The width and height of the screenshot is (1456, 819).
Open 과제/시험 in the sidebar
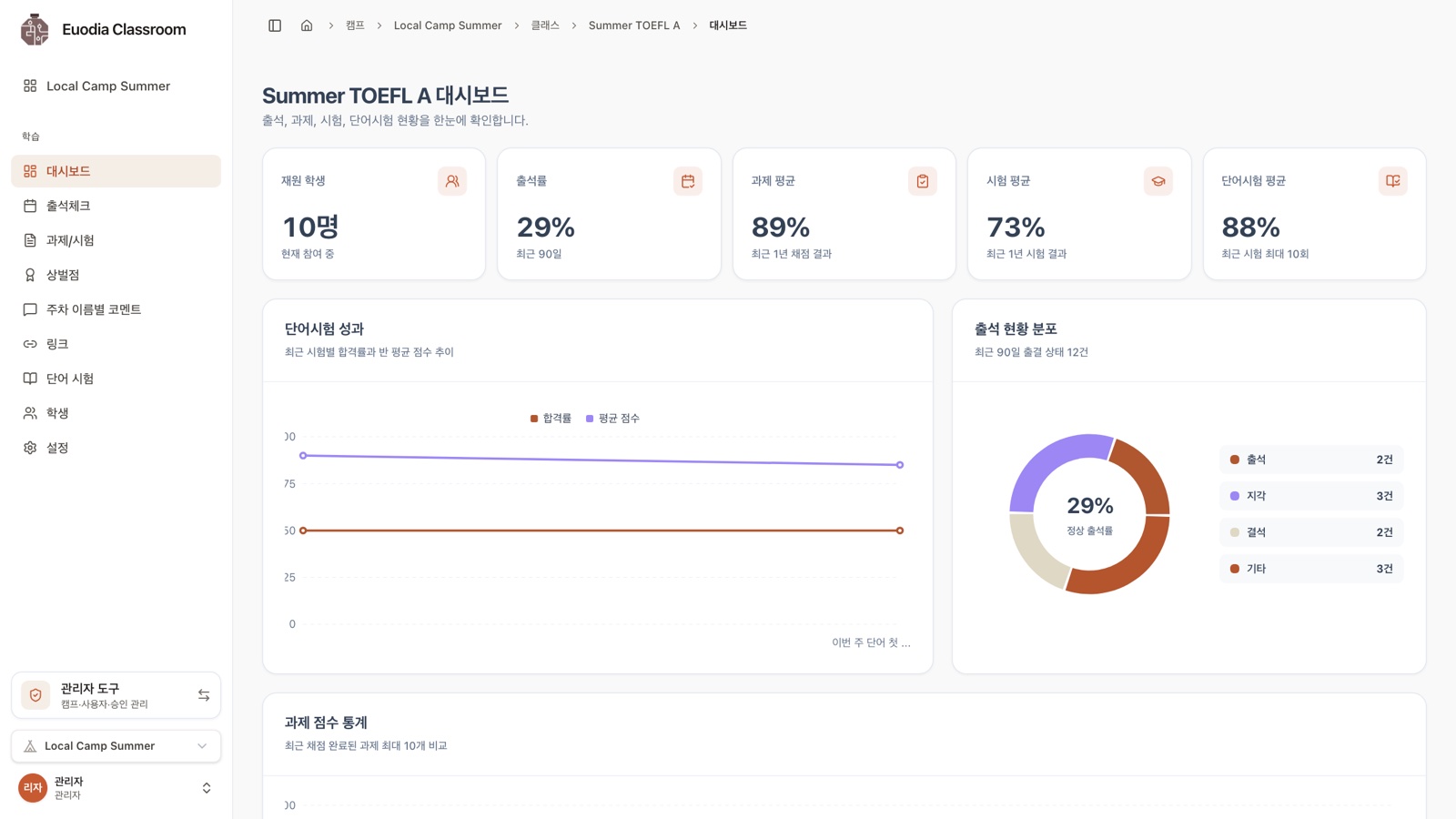116,240
